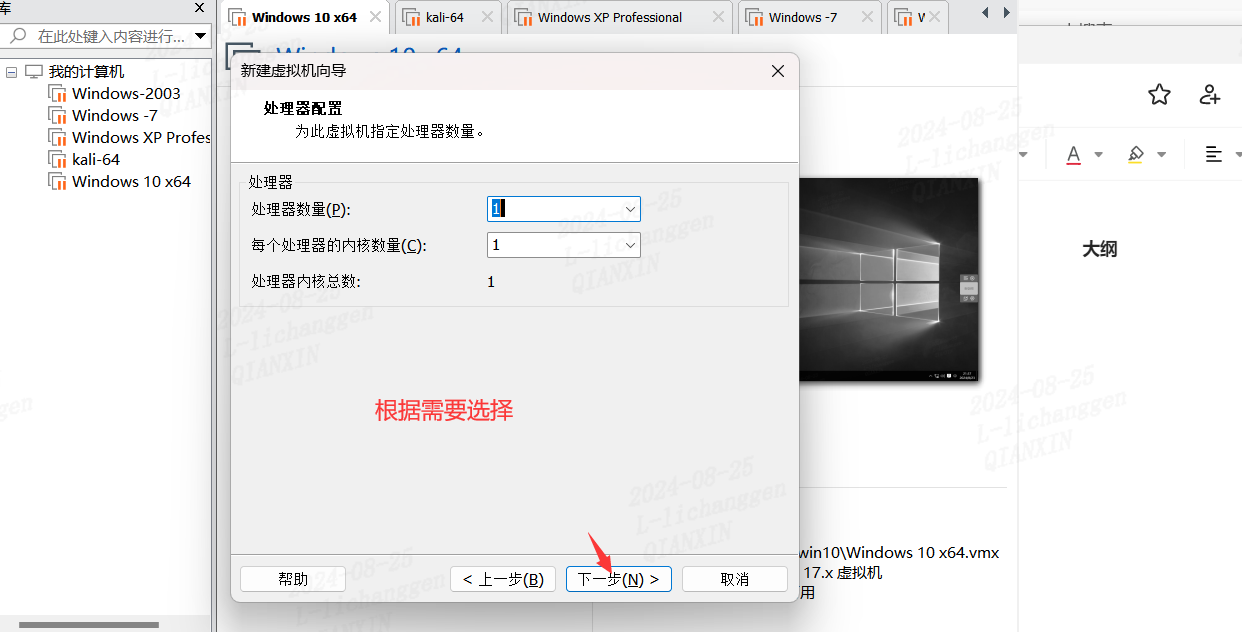Select 我的计算机 root in the library
The height and width of the screenshot is (632, 1242).
[x=87, y=72]
